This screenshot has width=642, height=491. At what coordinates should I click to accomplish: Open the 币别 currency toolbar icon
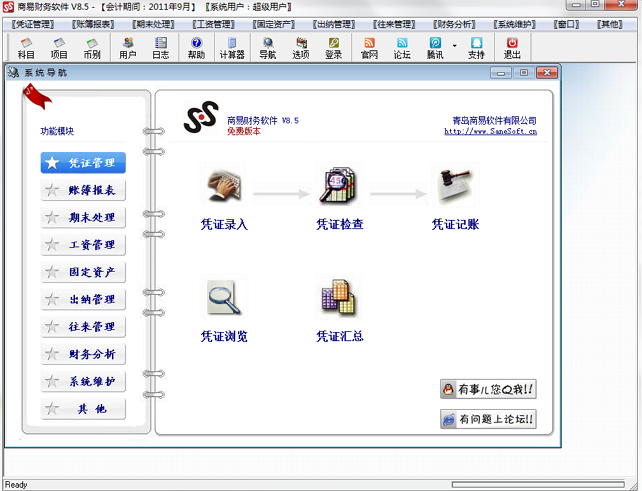tap(92, 48)
